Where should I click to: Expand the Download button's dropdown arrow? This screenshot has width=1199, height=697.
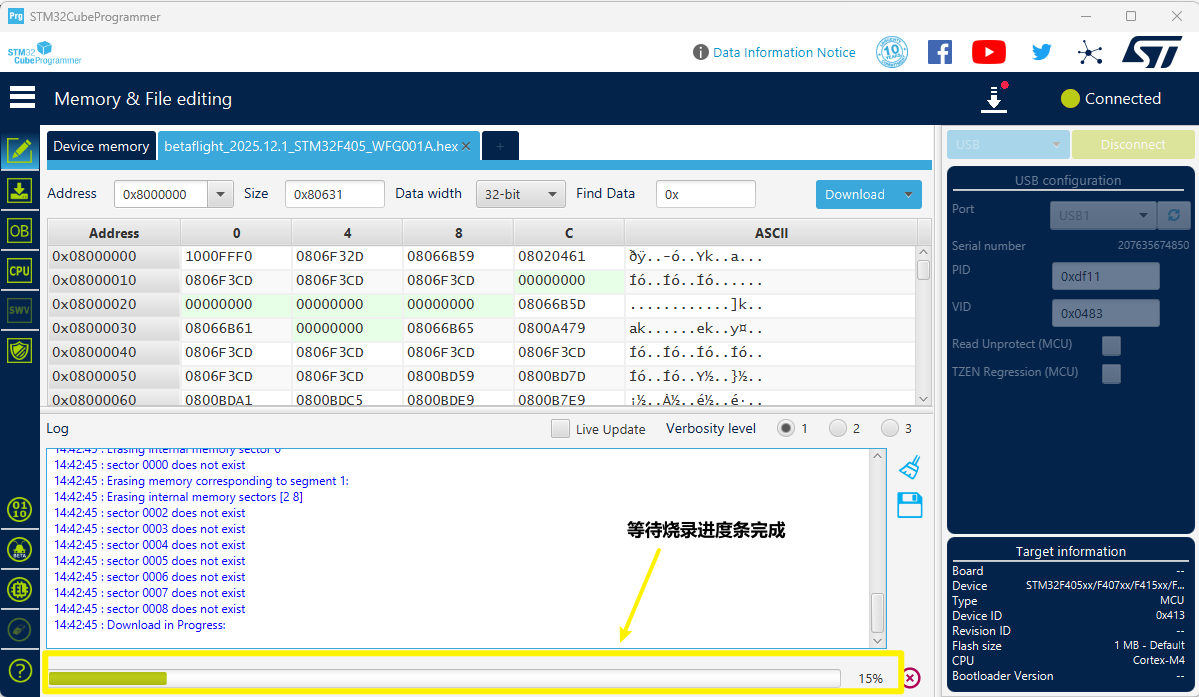908,194
